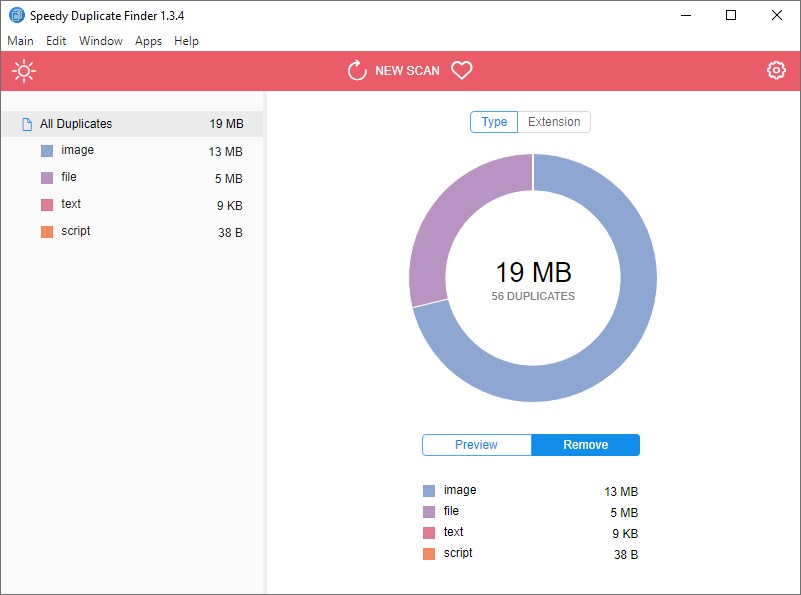Click the refresh arrow icon on New Scan
This screenshot has width=801, height=595.
point(355,70)
